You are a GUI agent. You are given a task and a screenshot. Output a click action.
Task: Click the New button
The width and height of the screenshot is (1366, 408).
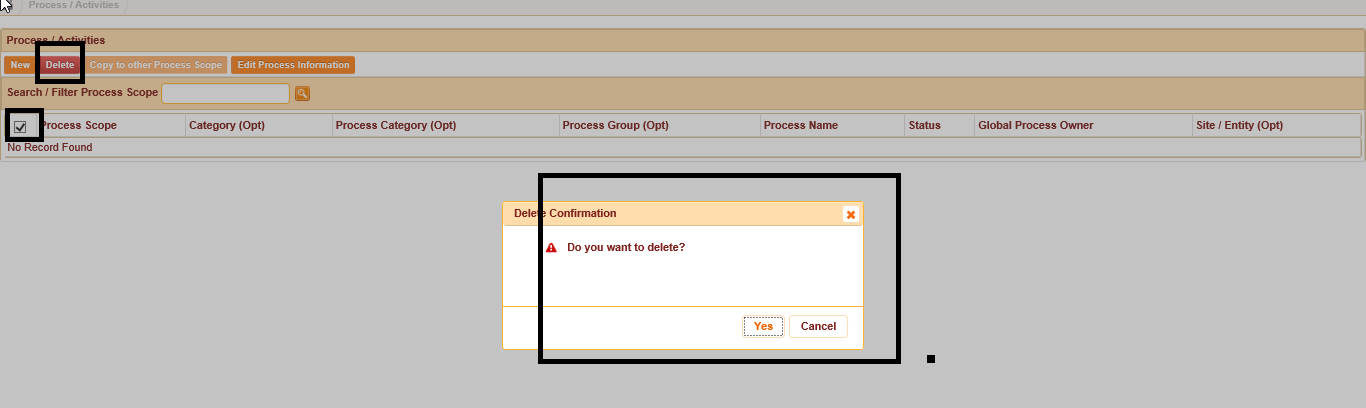[20, 65]
